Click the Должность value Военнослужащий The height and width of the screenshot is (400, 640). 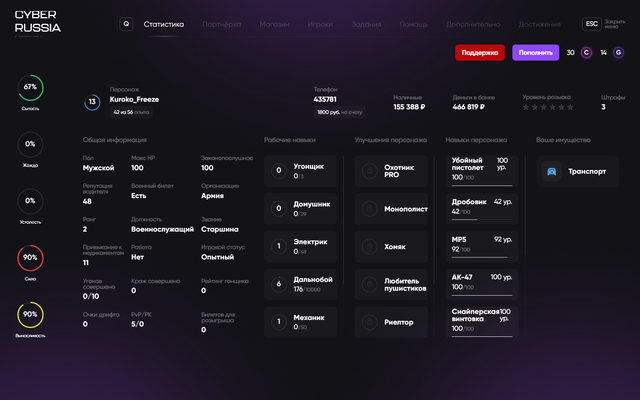point(162,229)
